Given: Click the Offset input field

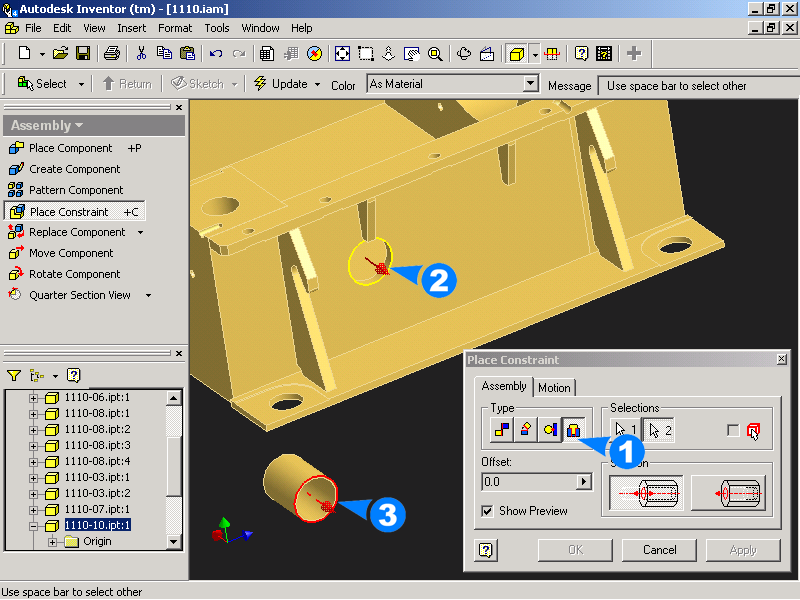Looking at the screenshot, I should pyautogui.click(x=530, y=482).
